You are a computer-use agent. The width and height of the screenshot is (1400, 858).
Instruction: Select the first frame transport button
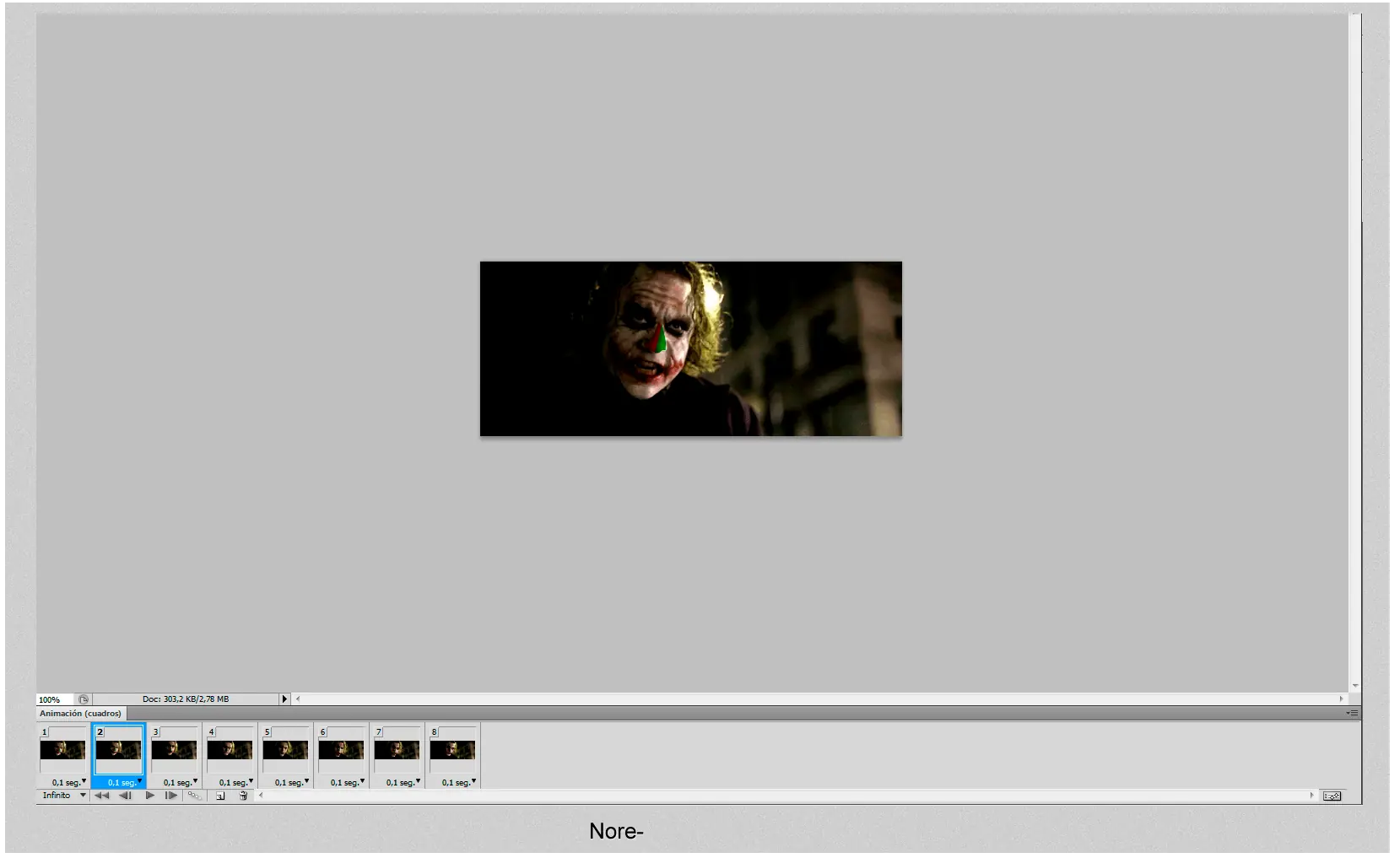click(101, 796)
